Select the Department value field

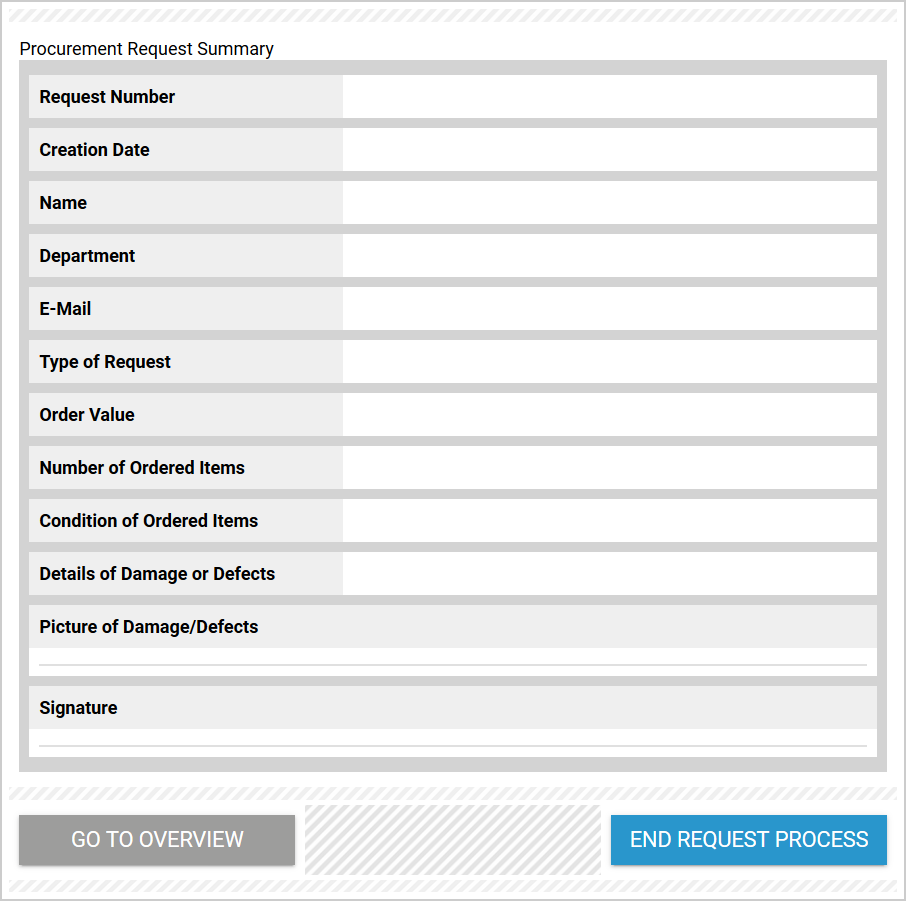coord(609,256)
